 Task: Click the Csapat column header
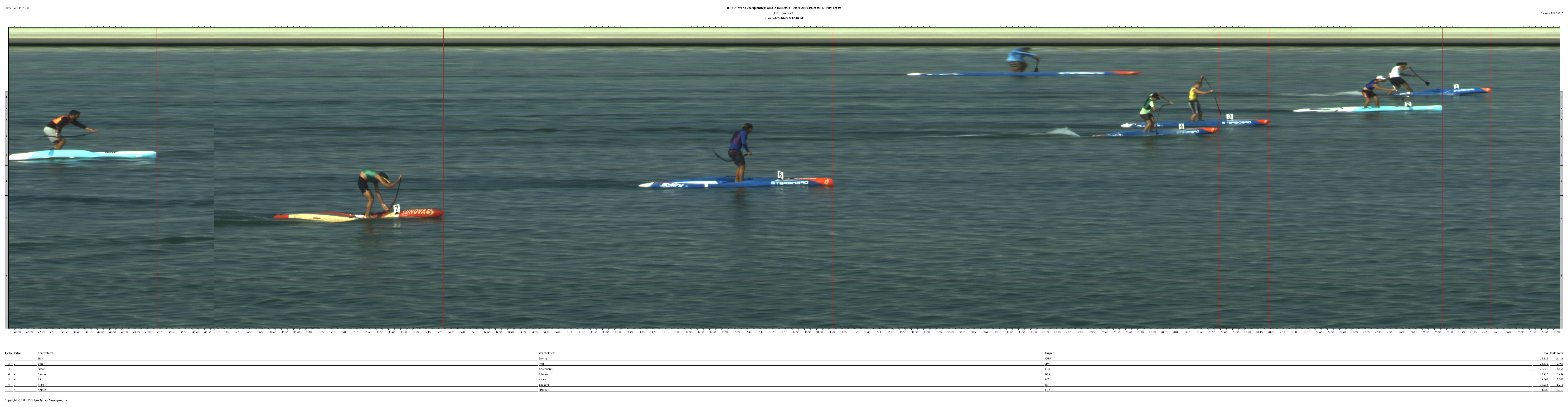click(x=1049, y=353)
